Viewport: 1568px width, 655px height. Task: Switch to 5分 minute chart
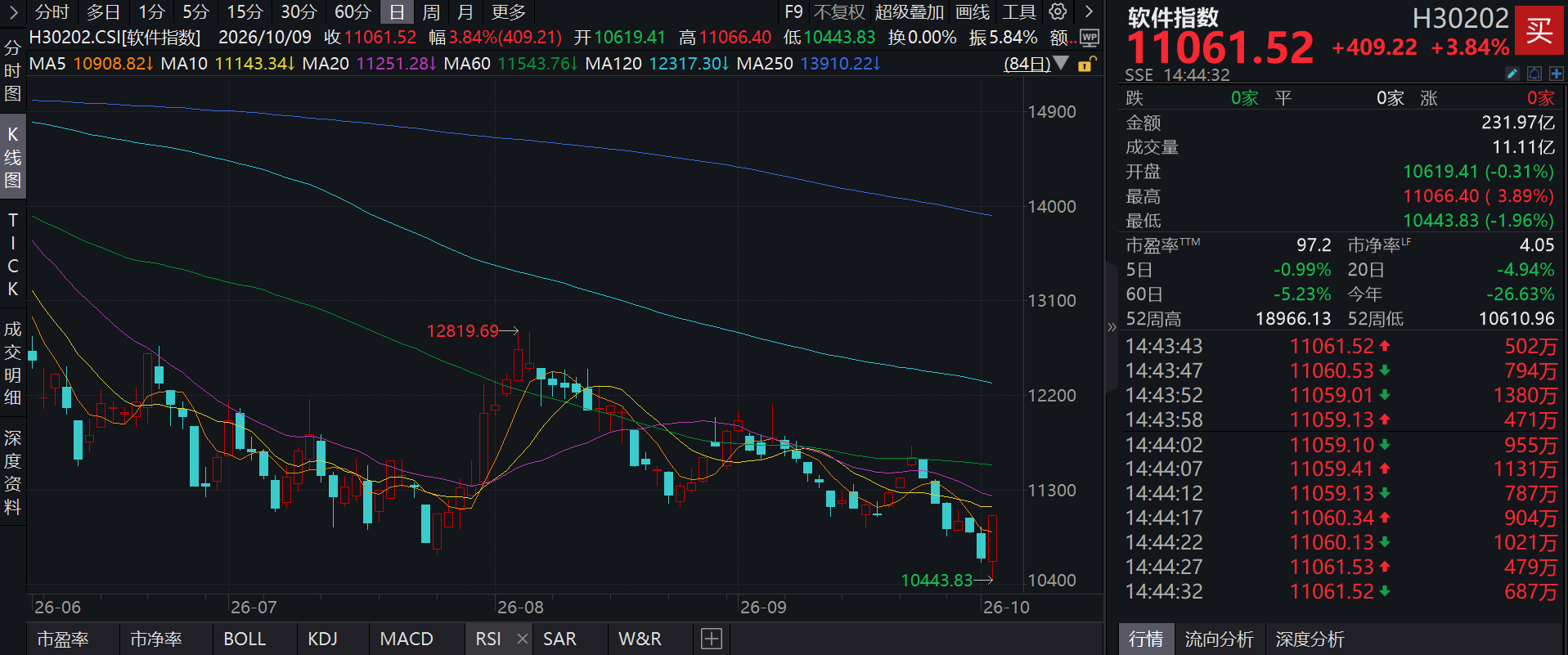point(195,11)
